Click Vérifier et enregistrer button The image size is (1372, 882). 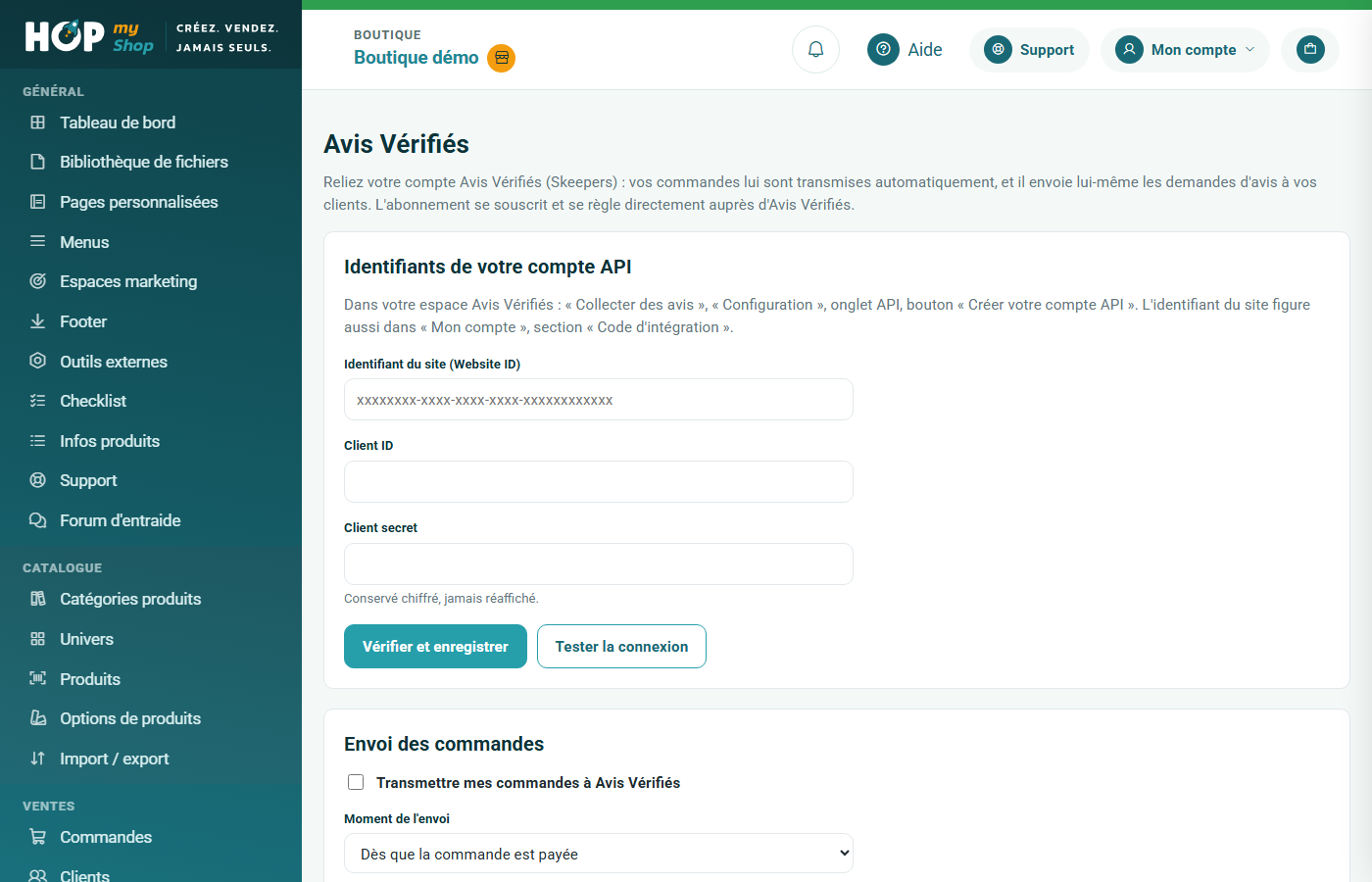tap(435, 647)
